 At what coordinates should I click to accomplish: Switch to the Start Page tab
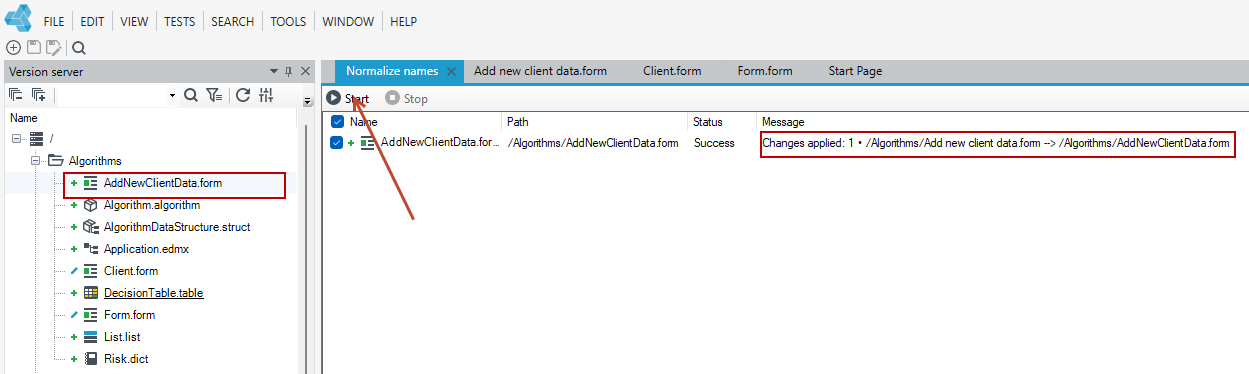click(x=855, y=71)
